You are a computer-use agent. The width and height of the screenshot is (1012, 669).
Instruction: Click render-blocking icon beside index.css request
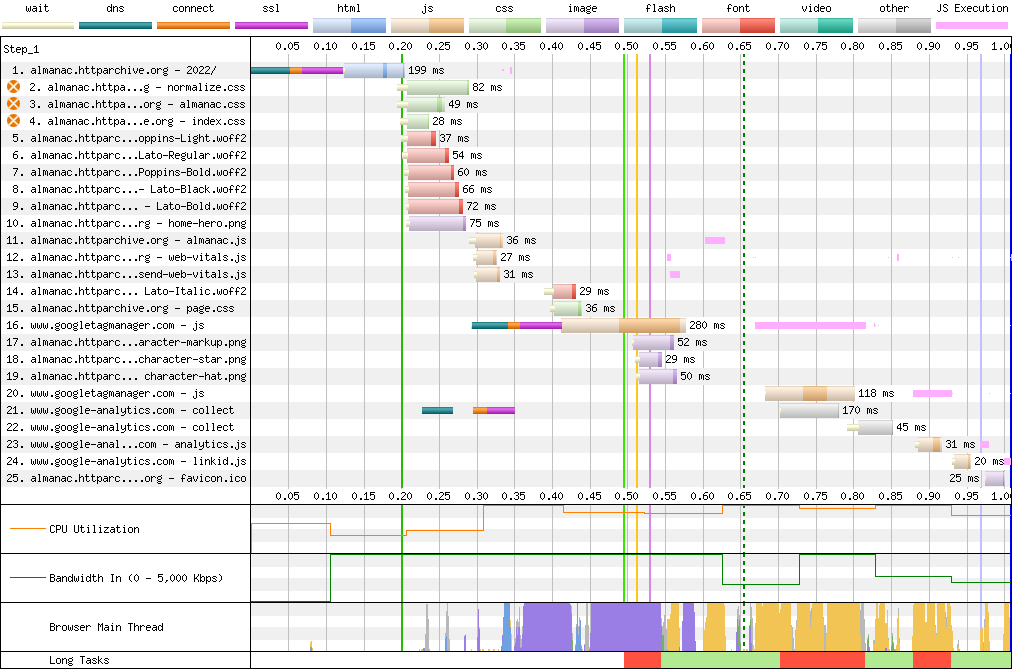click(x=14, y=121)
